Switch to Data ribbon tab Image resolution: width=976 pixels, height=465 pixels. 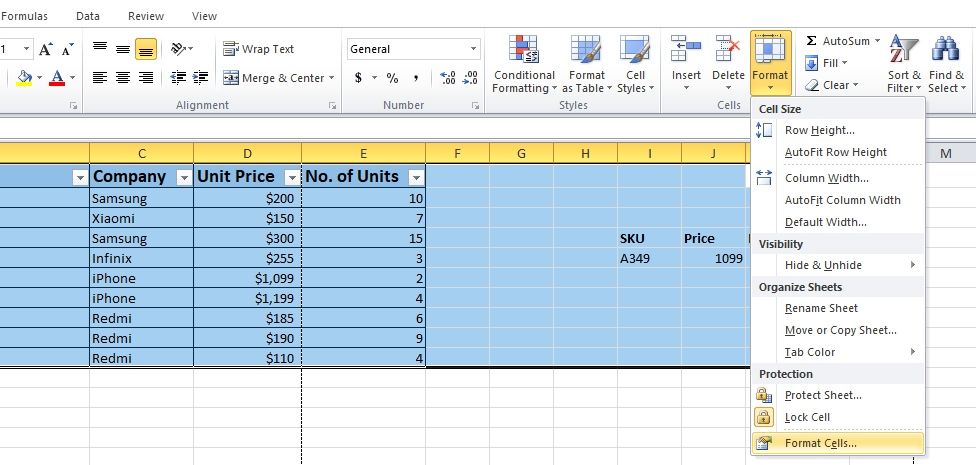click(88, 16)
